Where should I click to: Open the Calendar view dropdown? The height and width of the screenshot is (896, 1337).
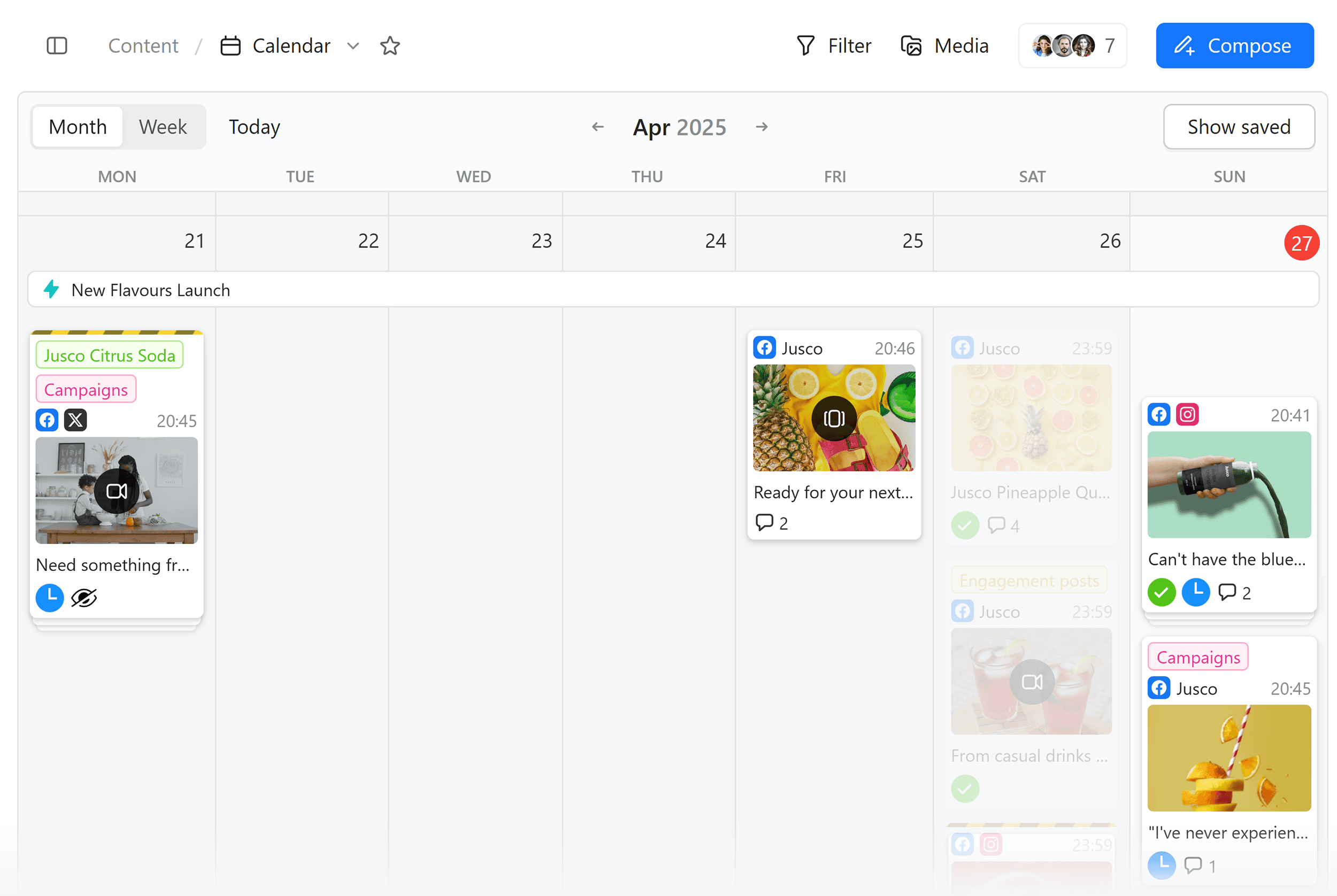tap(352, 46)
